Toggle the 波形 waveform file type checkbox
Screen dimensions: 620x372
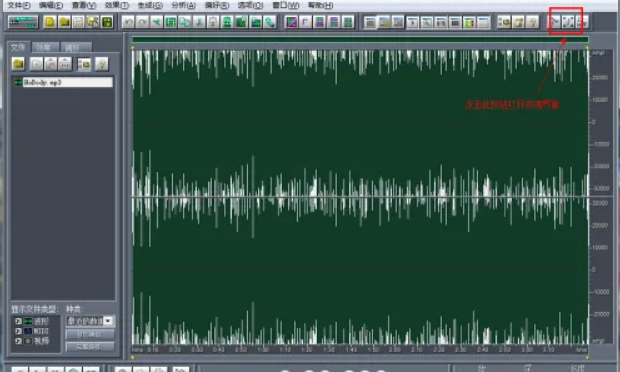[18, 321]
